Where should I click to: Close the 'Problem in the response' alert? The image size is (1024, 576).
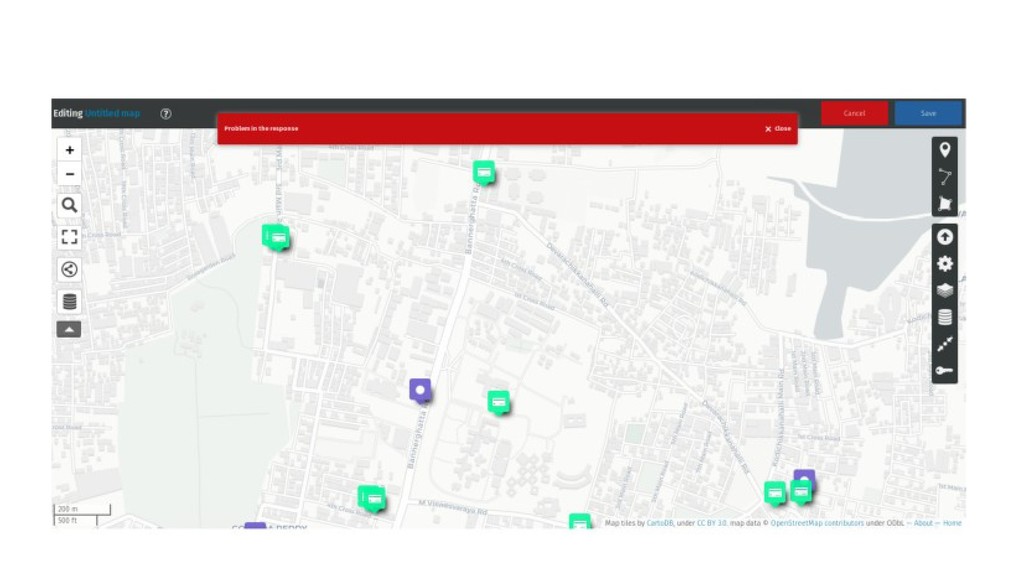778,129
